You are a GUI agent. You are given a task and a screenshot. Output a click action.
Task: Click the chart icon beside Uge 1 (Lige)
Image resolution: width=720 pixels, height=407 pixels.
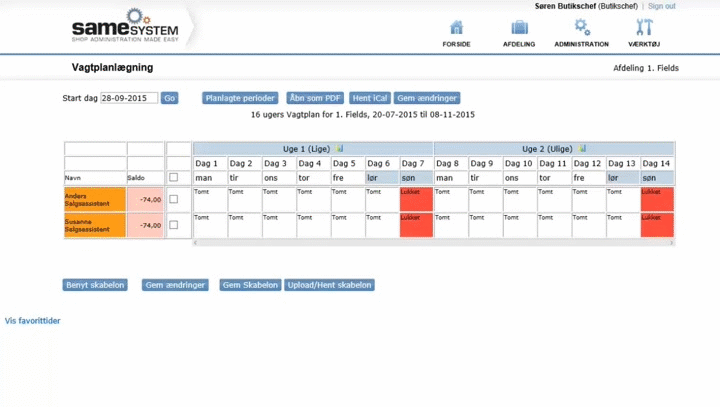point(340,148)
